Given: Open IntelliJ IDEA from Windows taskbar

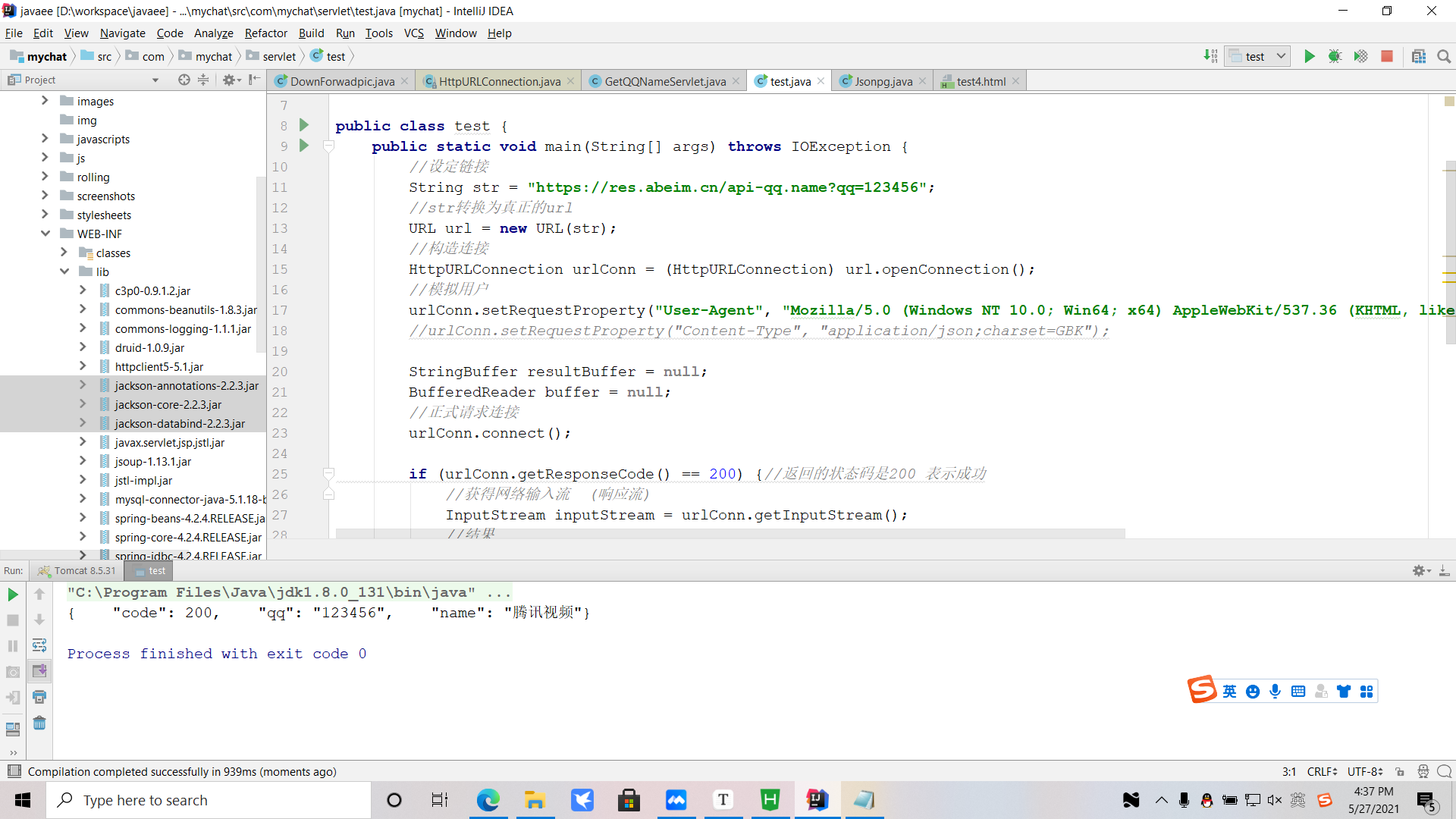Looking at the screenshot, I should click(x=817, y=800).
